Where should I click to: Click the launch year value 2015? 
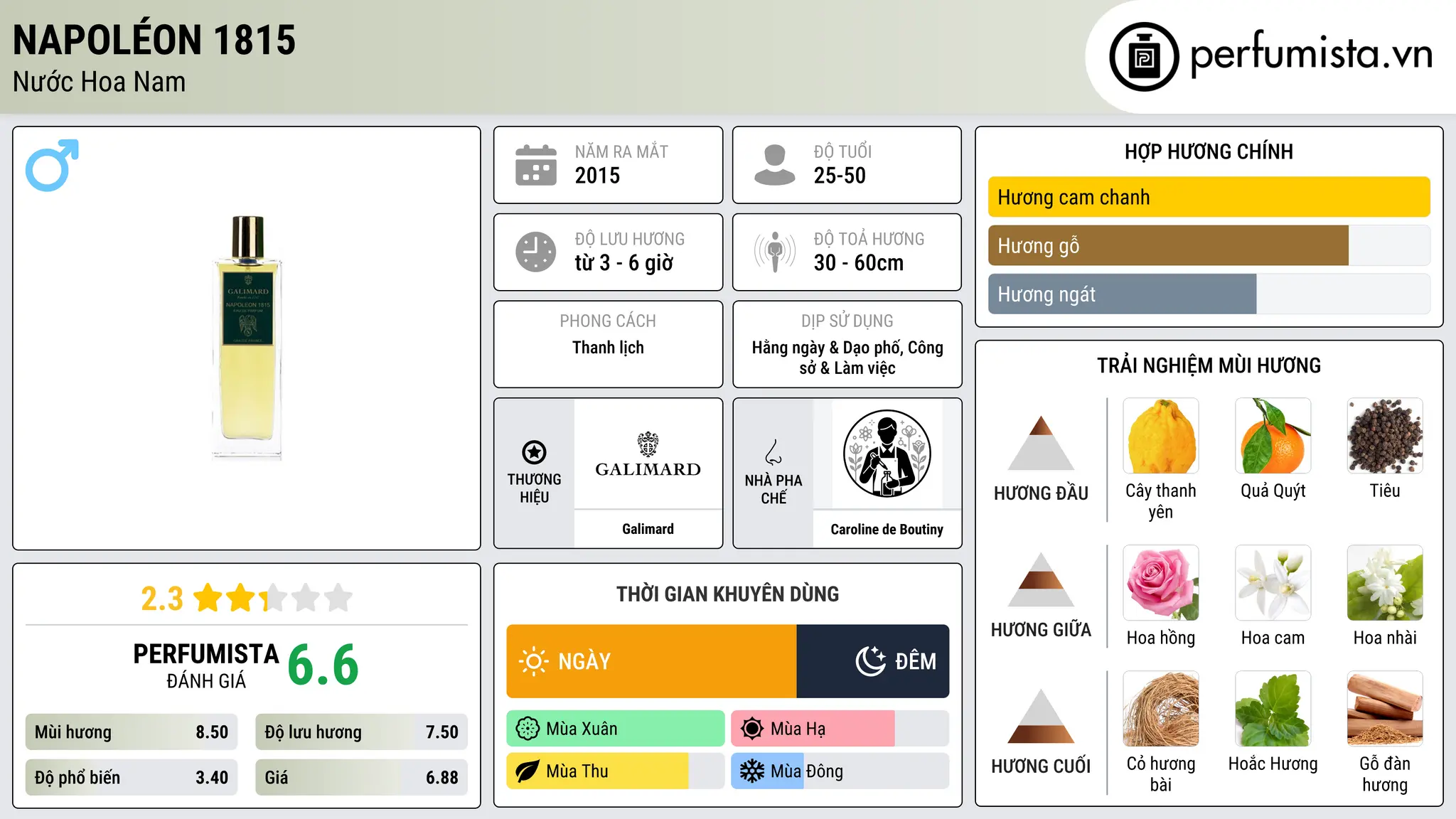click(x=597, y=176)
